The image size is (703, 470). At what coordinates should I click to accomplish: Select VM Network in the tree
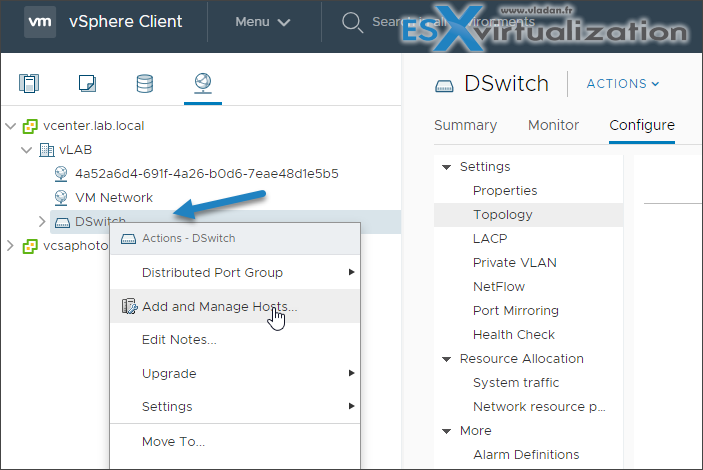[114, 198]
